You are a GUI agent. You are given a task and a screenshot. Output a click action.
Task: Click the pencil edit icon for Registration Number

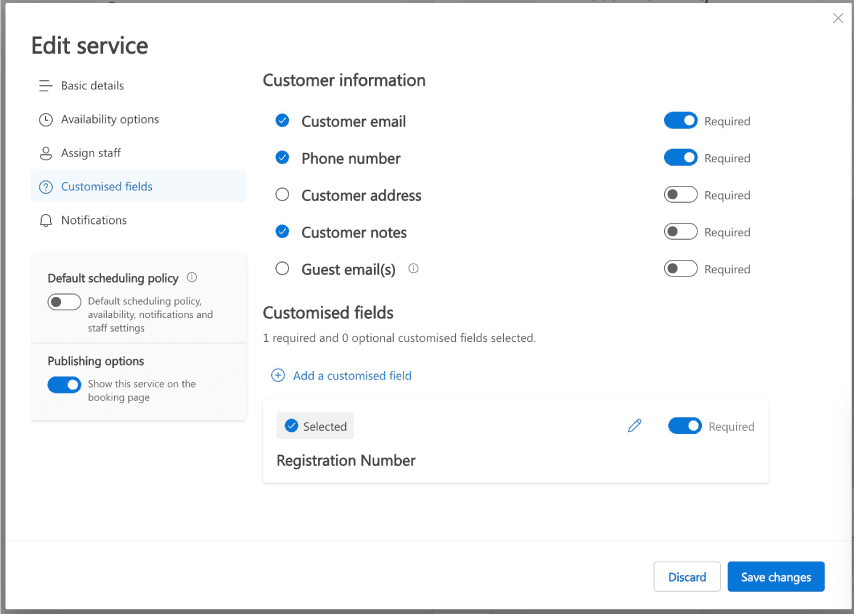point(634,426)
